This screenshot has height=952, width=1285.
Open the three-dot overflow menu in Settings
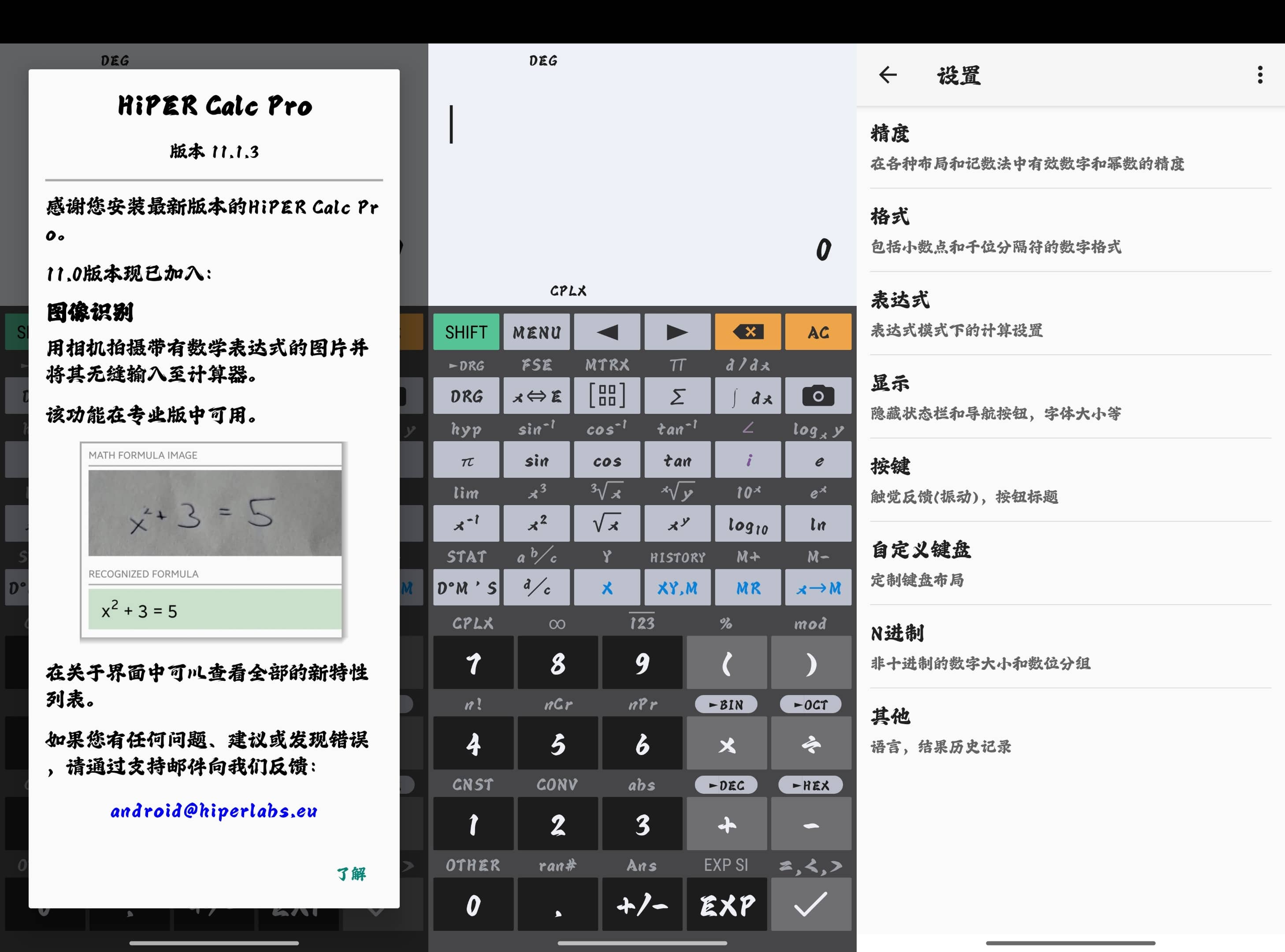click(1259, 75)
